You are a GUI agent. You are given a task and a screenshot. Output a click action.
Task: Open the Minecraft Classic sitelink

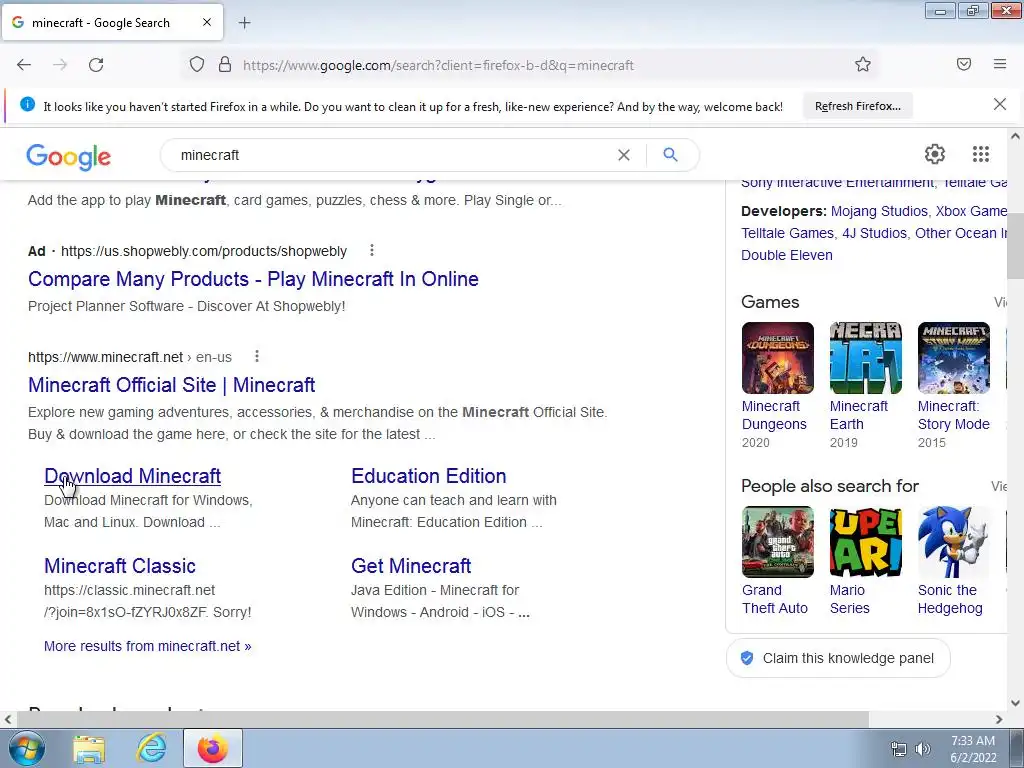pos(120,566)
